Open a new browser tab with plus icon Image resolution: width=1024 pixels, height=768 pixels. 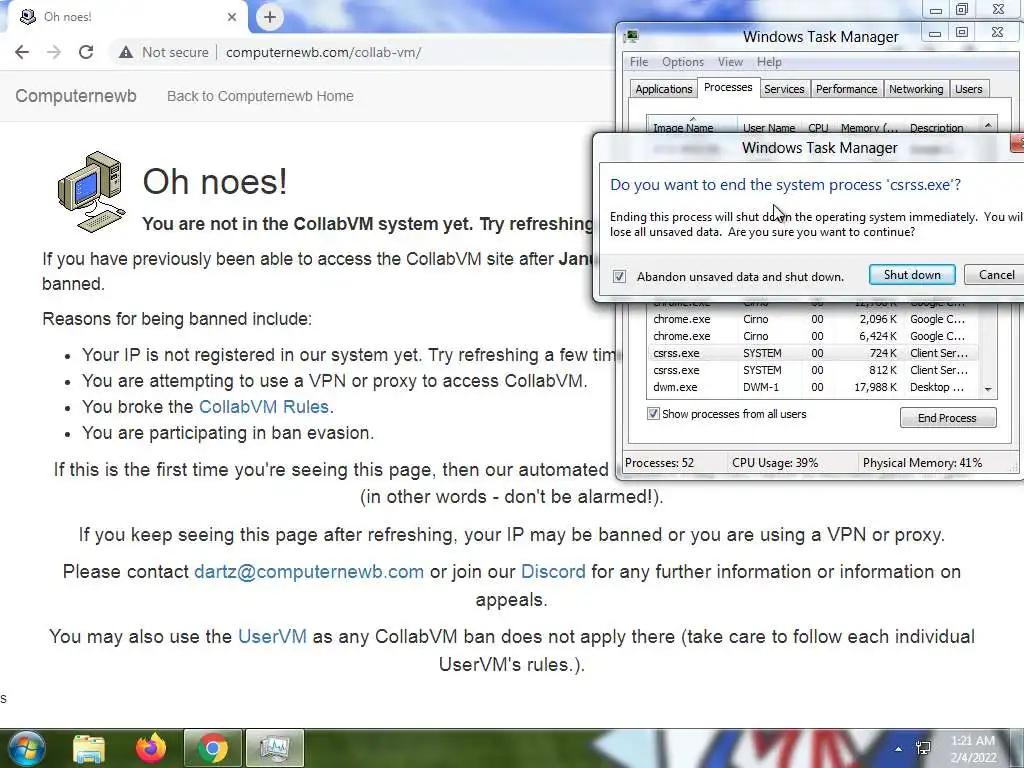[270, 17]
